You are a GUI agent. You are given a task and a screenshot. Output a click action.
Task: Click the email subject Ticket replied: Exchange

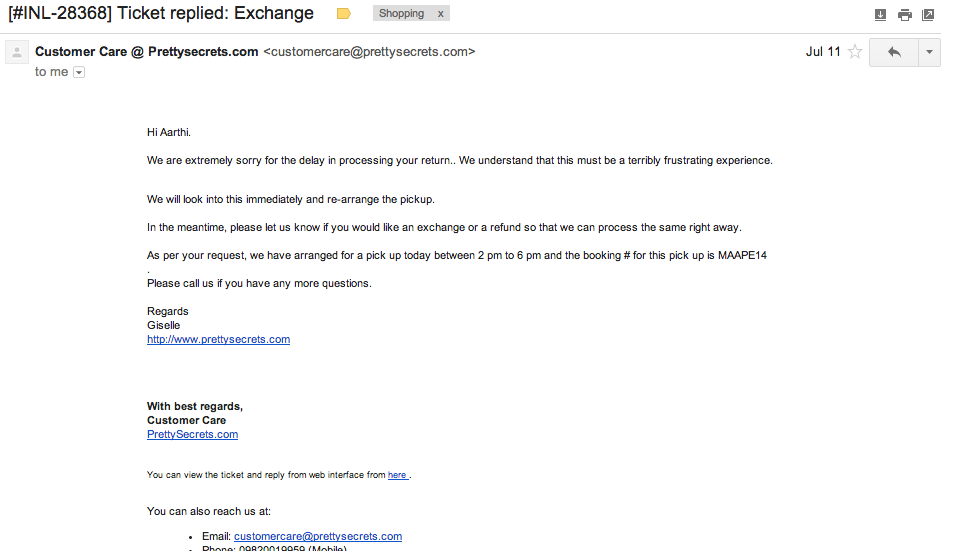point(215,13)
